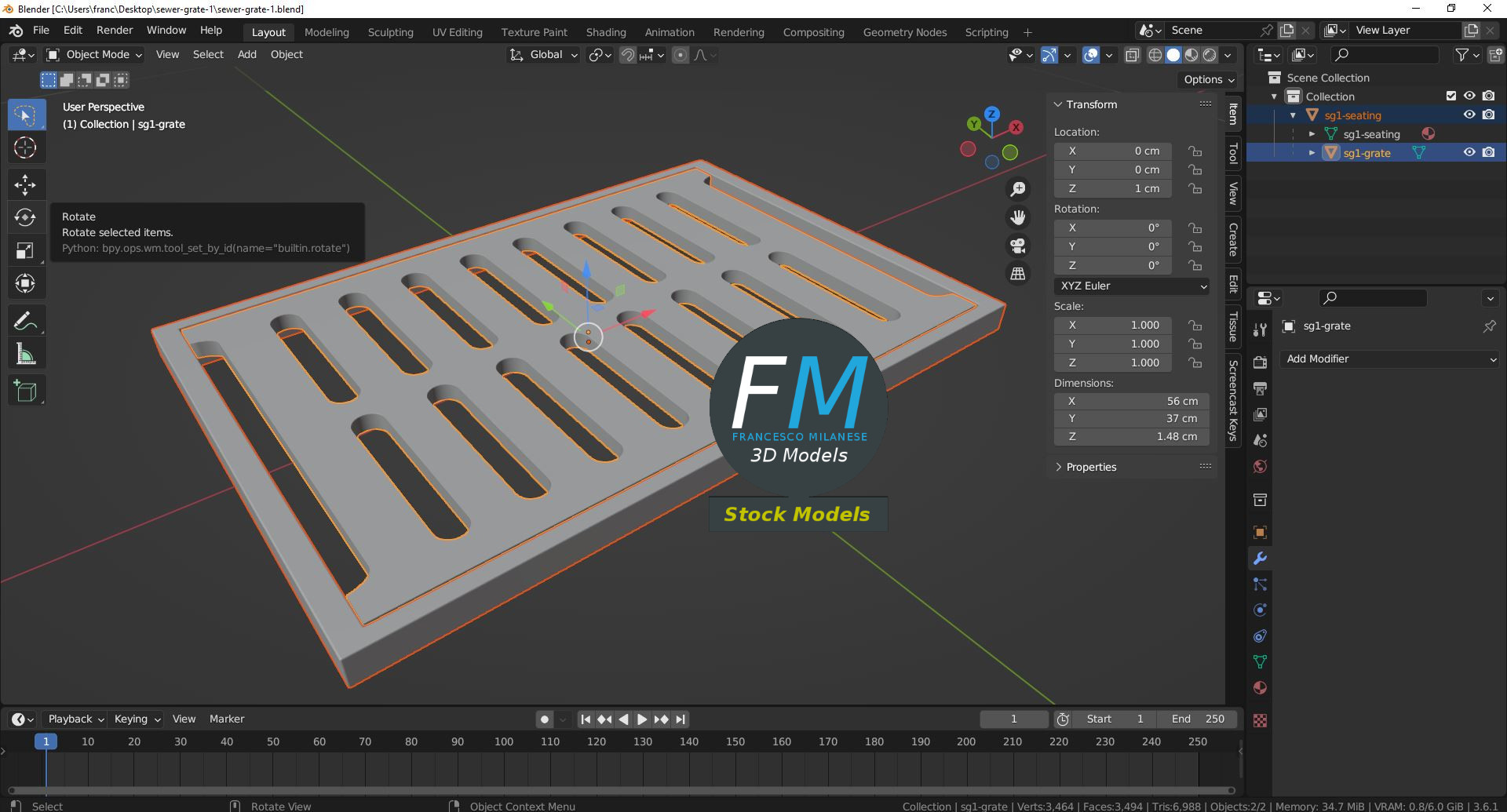The width and height of the screenshot is (1507, 812).
Task: Switch perspective/orthographic with grid gizmo
Action: click(1018, 274)
